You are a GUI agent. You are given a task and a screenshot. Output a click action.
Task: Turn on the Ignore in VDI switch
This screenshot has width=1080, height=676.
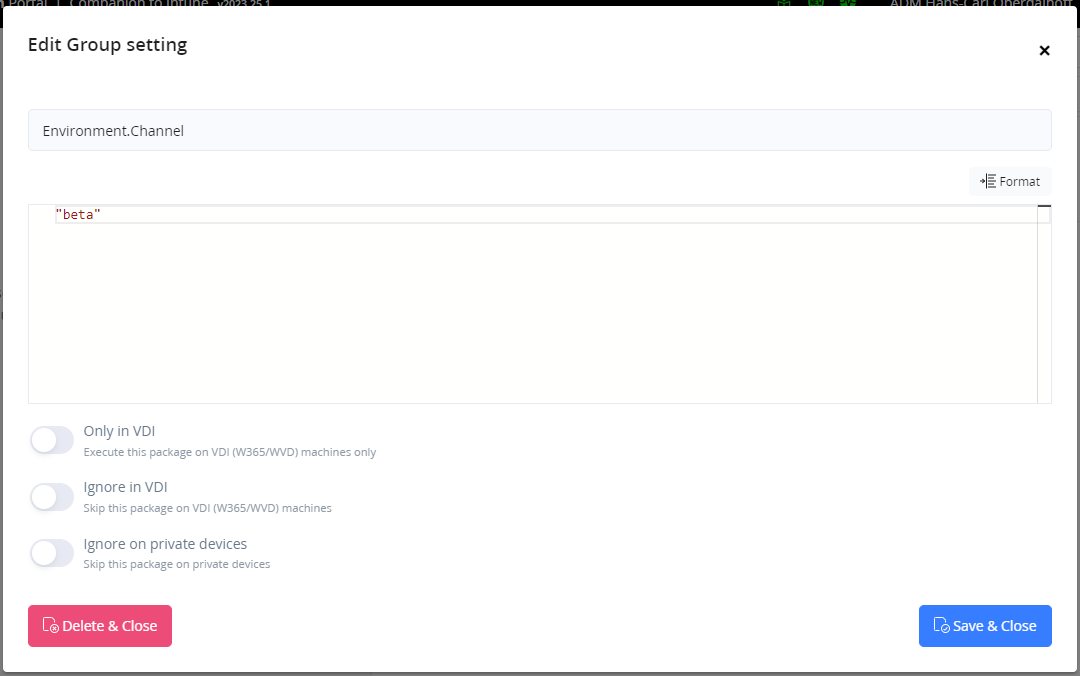(52, 496)
